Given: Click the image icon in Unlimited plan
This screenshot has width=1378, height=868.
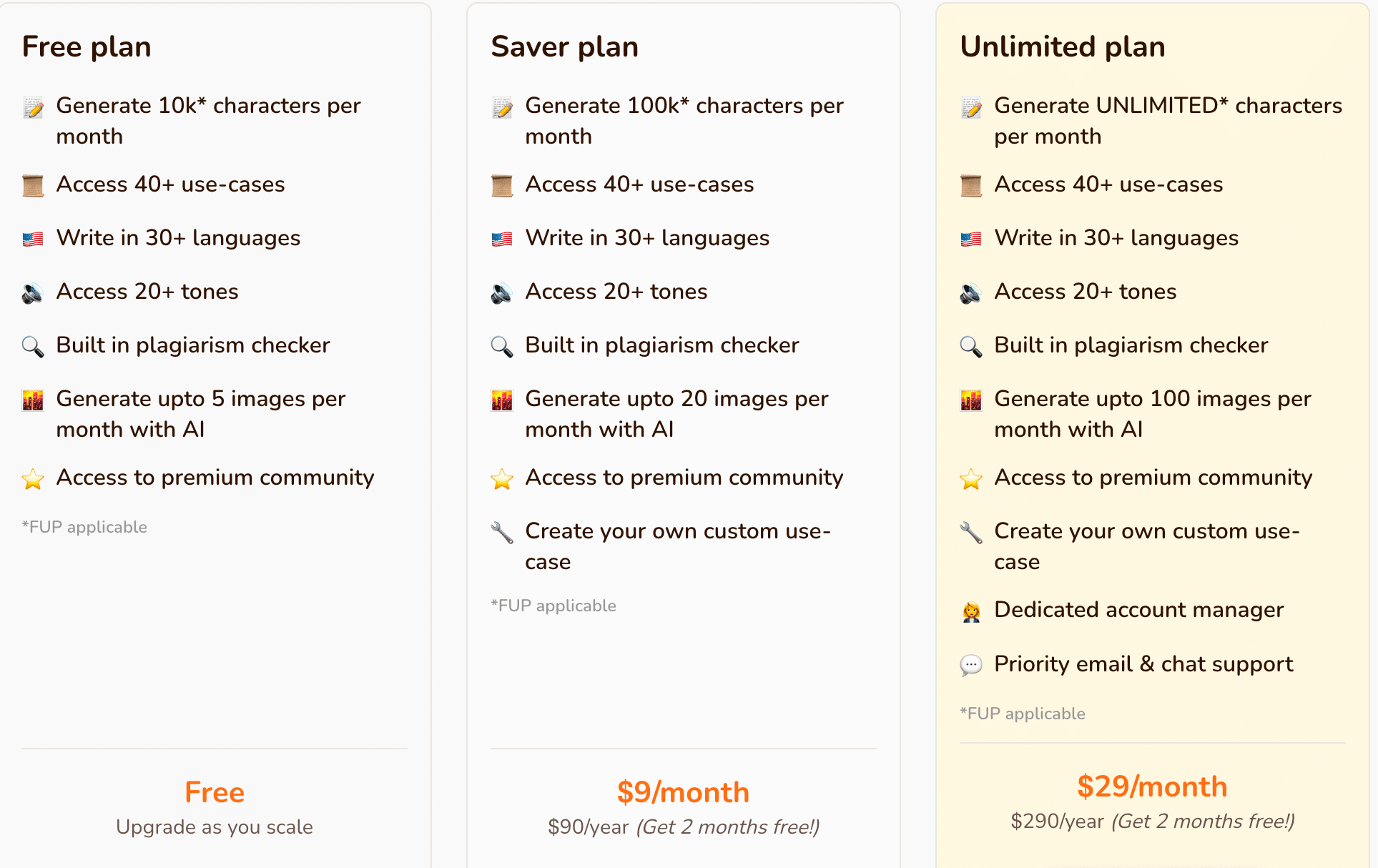Looking at the screenshot, I should [970, 400].
